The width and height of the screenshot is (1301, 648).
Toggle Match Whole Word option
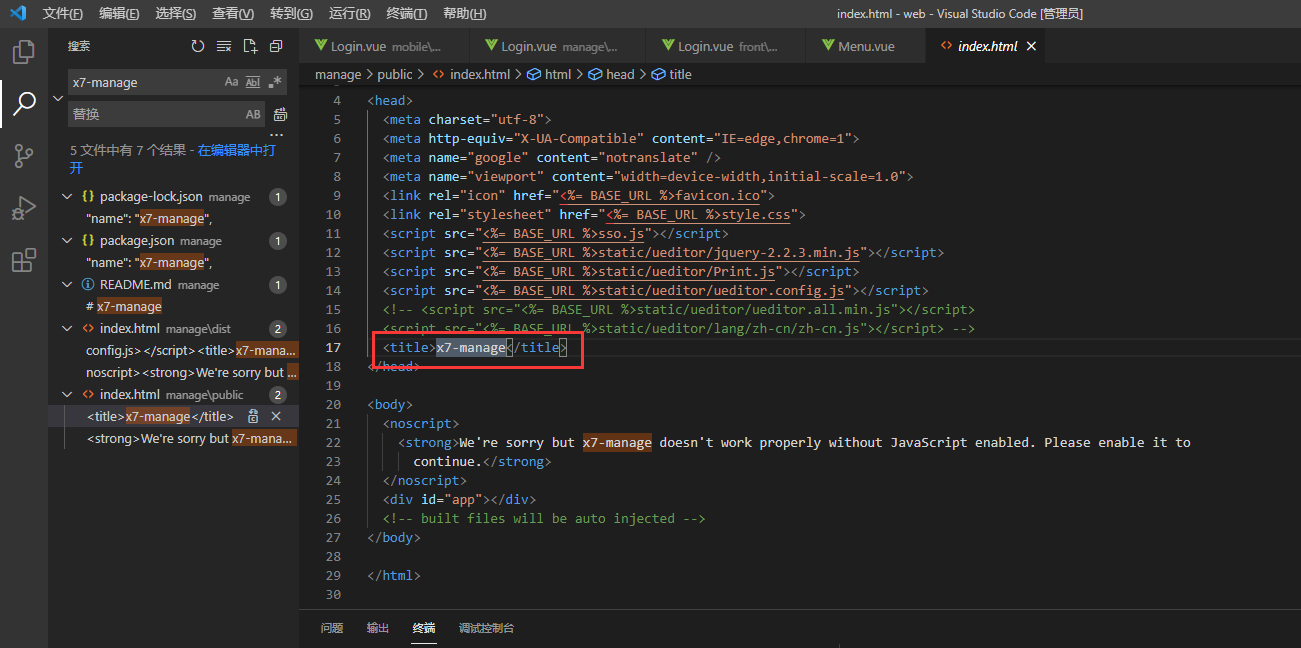click(253, 82)
